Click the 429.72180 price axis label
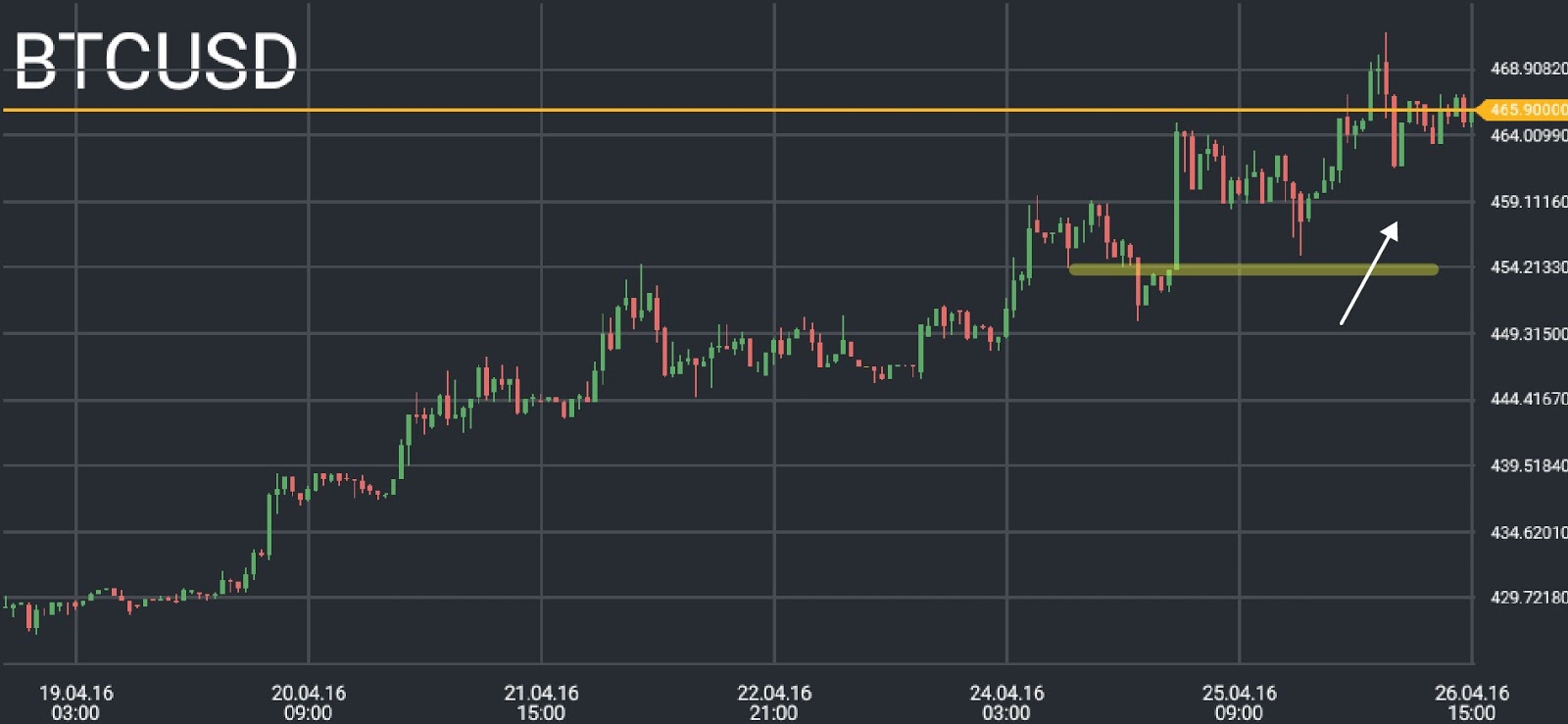 click(1529, 598)
